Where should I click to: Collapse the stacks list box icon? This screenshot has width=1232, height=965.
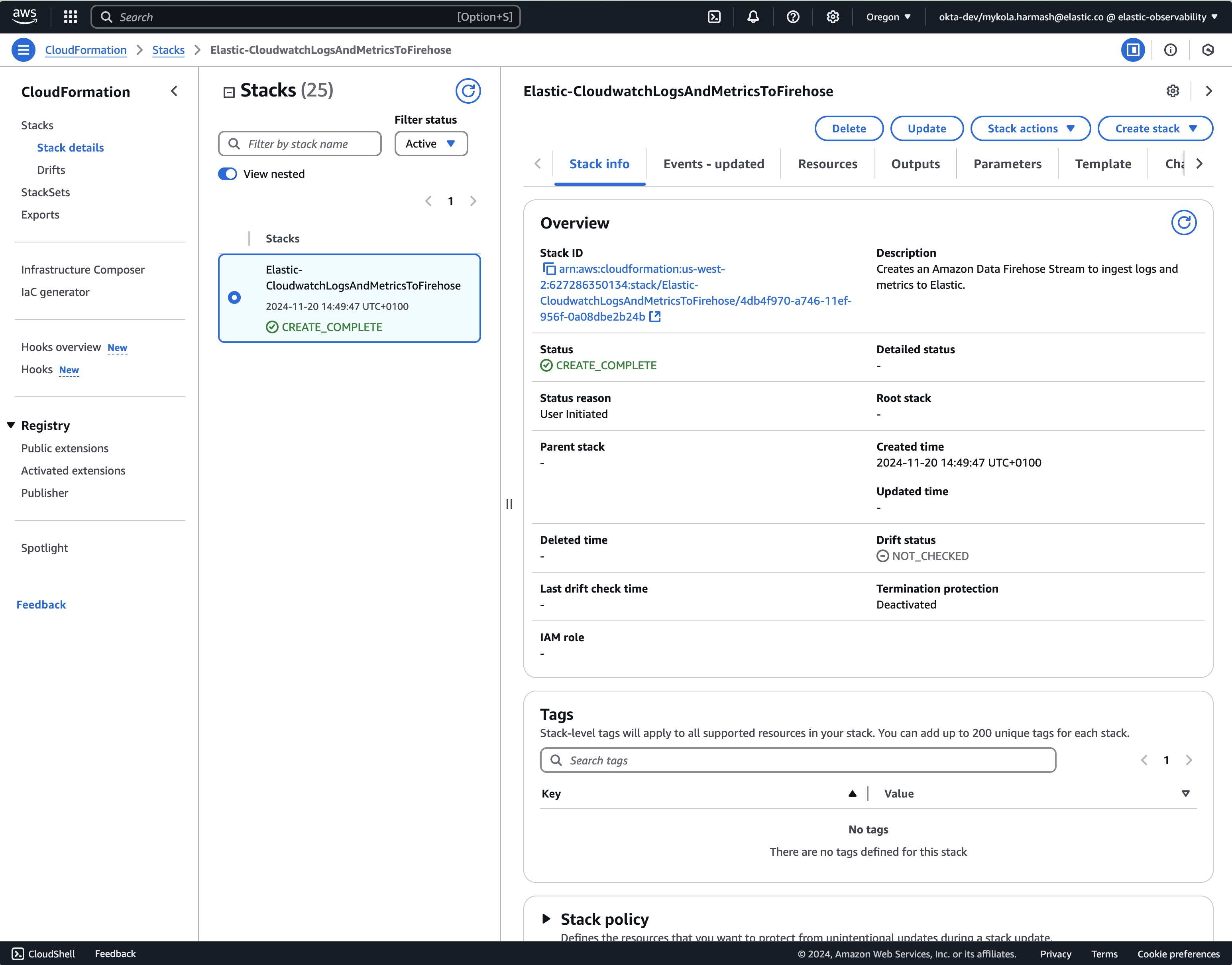pos(229,92)
